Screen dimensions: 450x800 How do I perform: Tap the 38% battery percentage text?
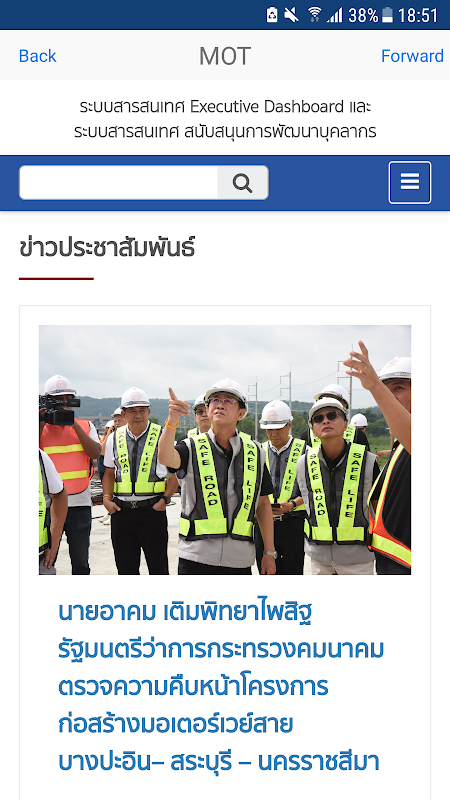[x=363, y=15]
